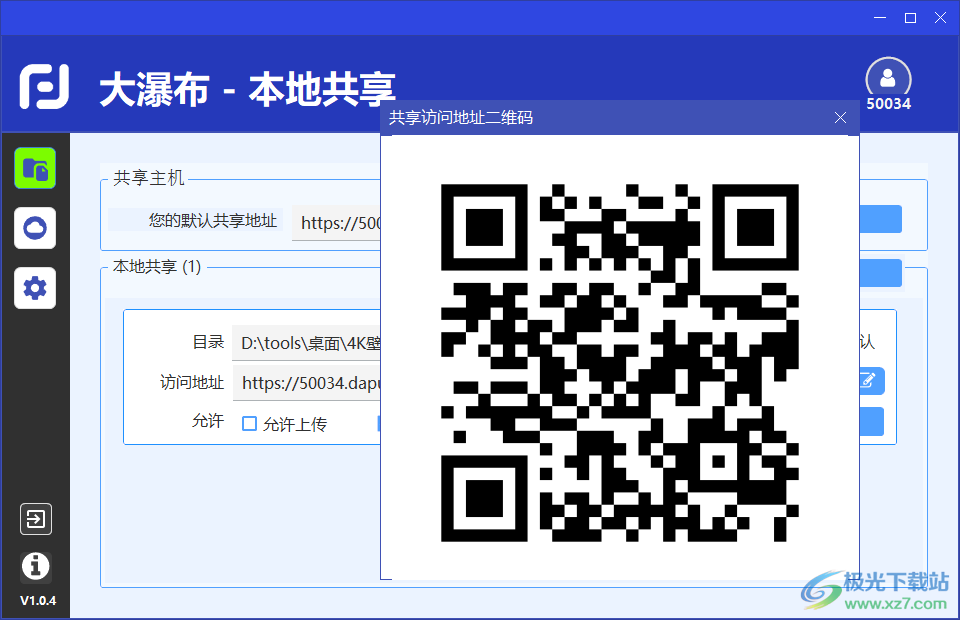Click the user avatar 50034
Screen dimensions: 960x620
click(x=888, y=80)
